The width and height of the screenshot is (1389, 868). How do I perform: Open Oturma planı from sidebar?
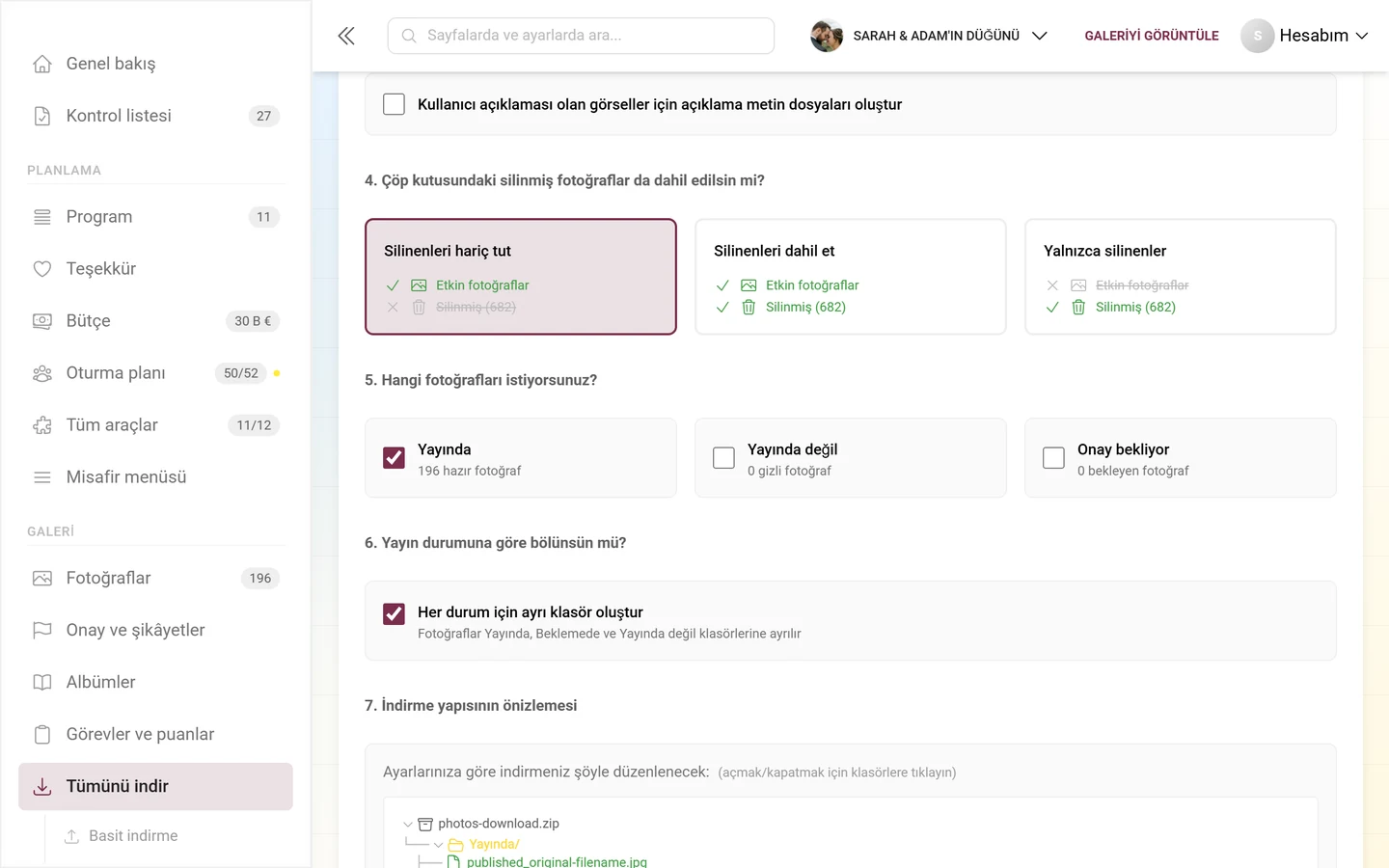click(155, 373)
